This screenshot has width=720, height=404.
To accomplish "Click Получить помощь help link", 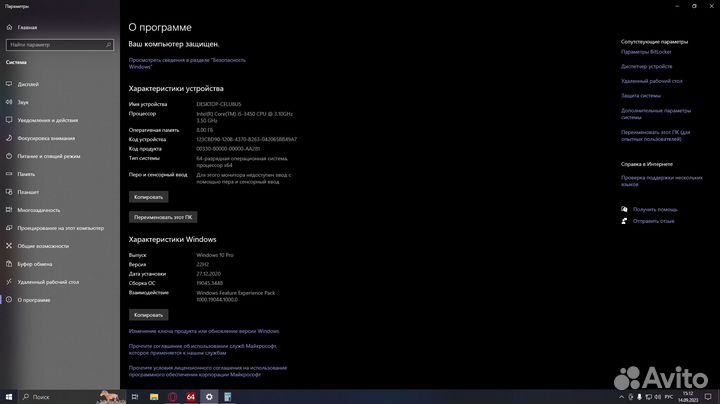I will click(655, 209).
